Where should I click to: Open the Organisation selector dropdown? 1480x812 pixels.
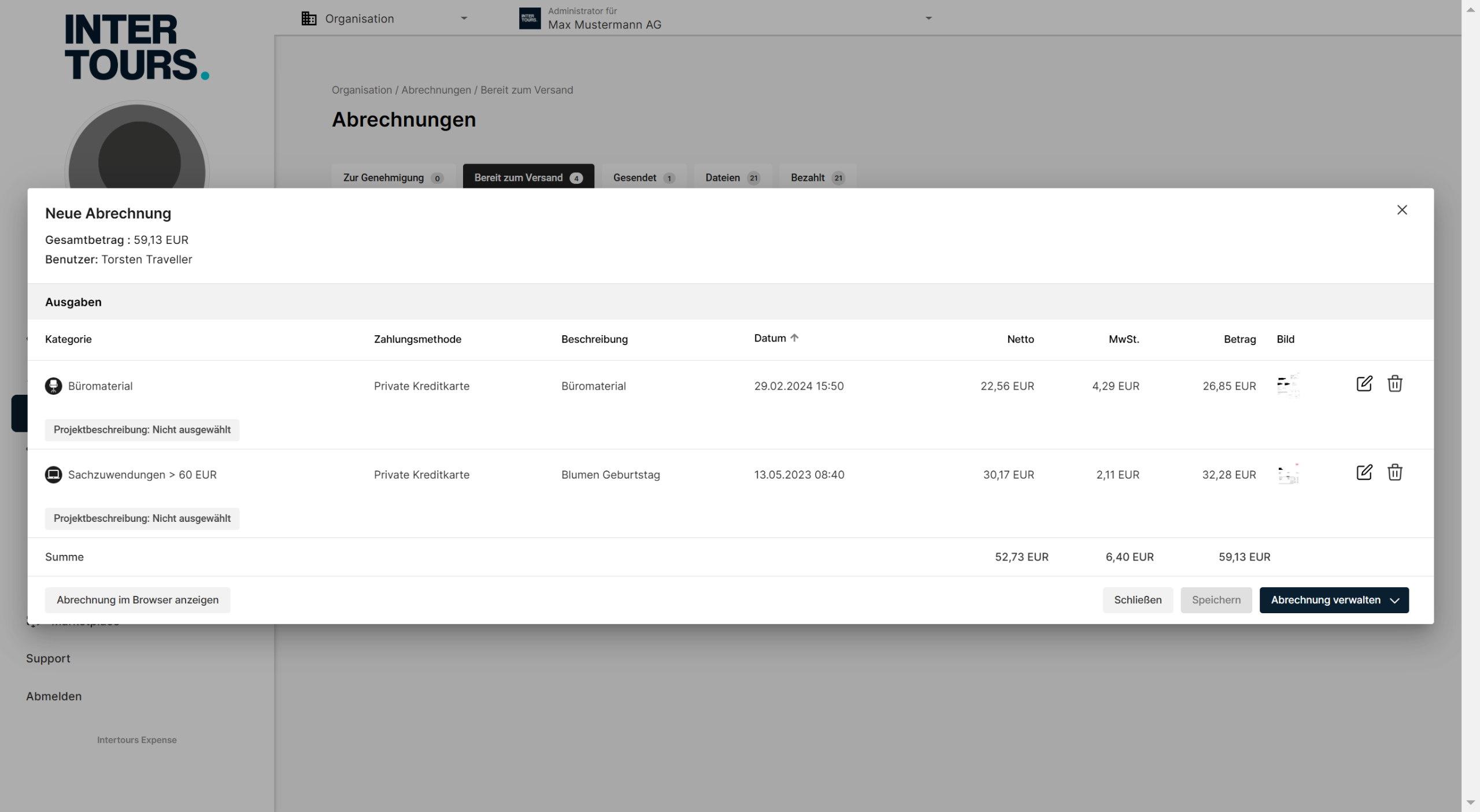tap(384, 18)
